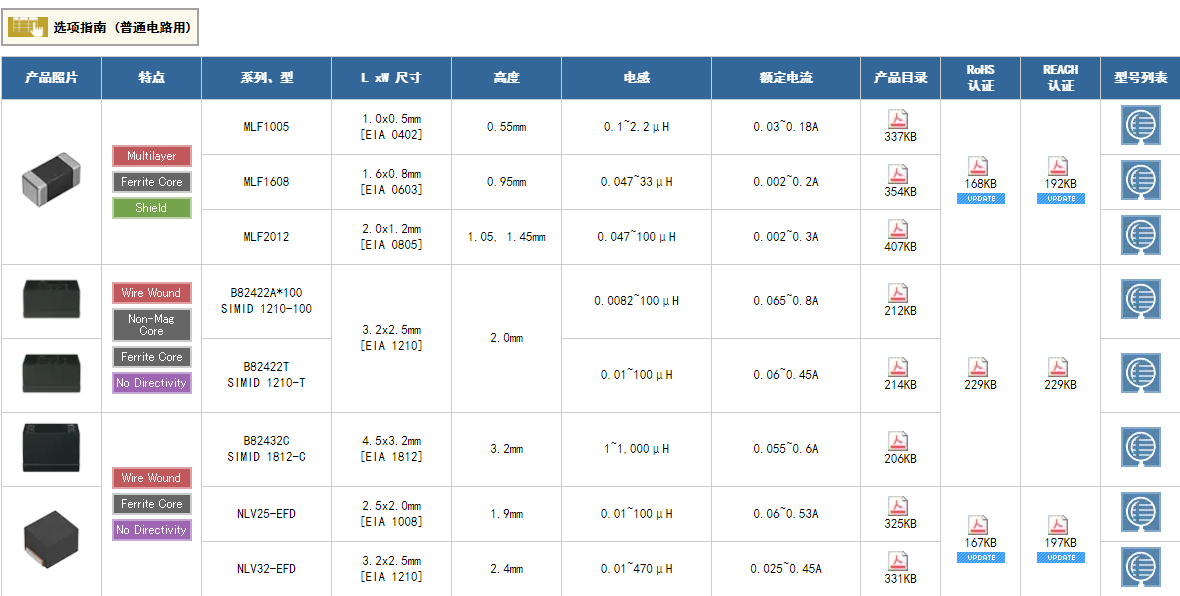The image size is (1180, 596).
Task: Click the Non-Mag Core feature tag
Action: (x=151, y=324)
